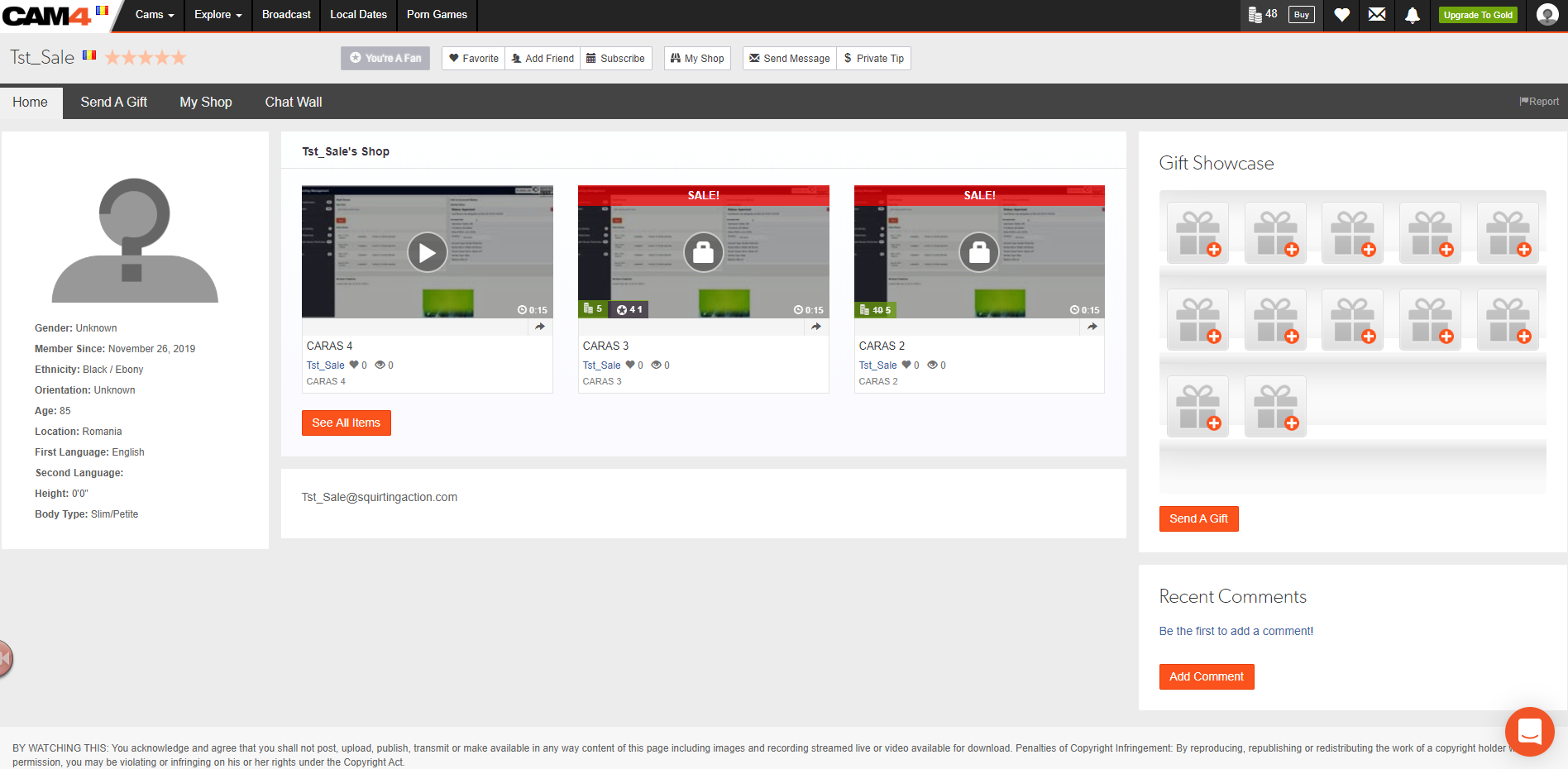
Task: Switch to the Chat Wall tab
Action: [294, 103]
